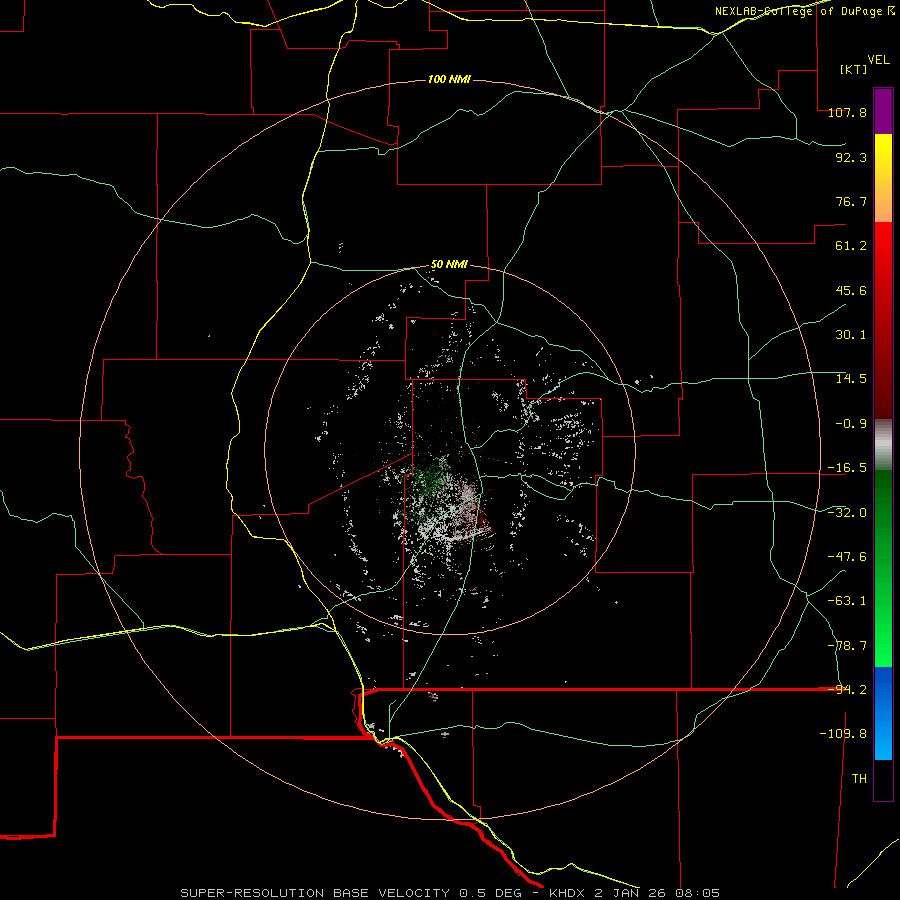900x900 pixels.
Task: Click the "-78.7" velocity scale value
Action: (x=847, y=646)
